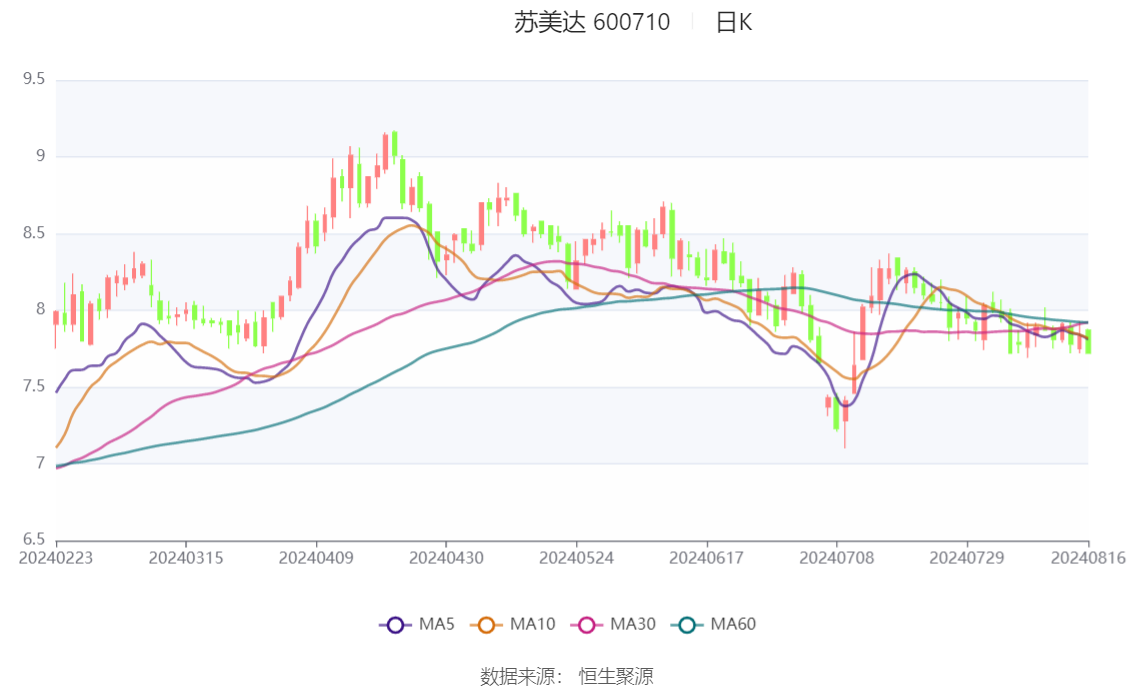Click the 20240816 x-axis date label
This screenshot has height=689, width=1134.
point(1088,558)
